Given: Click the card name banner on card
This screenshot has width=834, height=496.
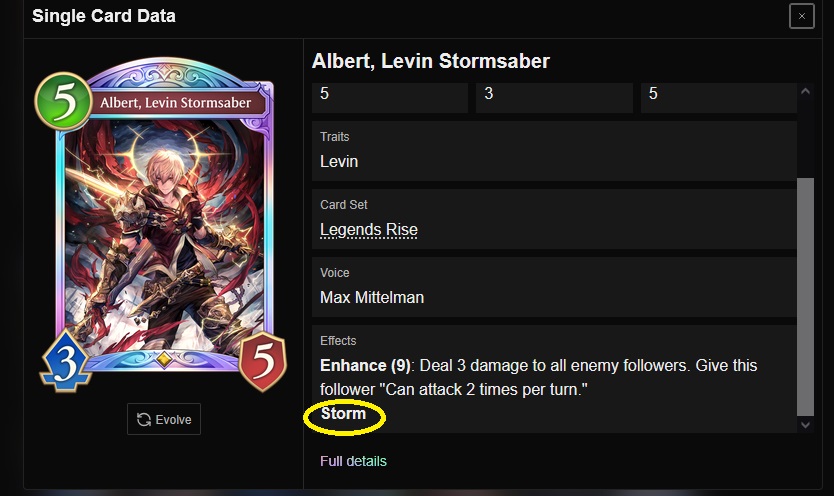Looking at the screenshot, I should 176,103.
